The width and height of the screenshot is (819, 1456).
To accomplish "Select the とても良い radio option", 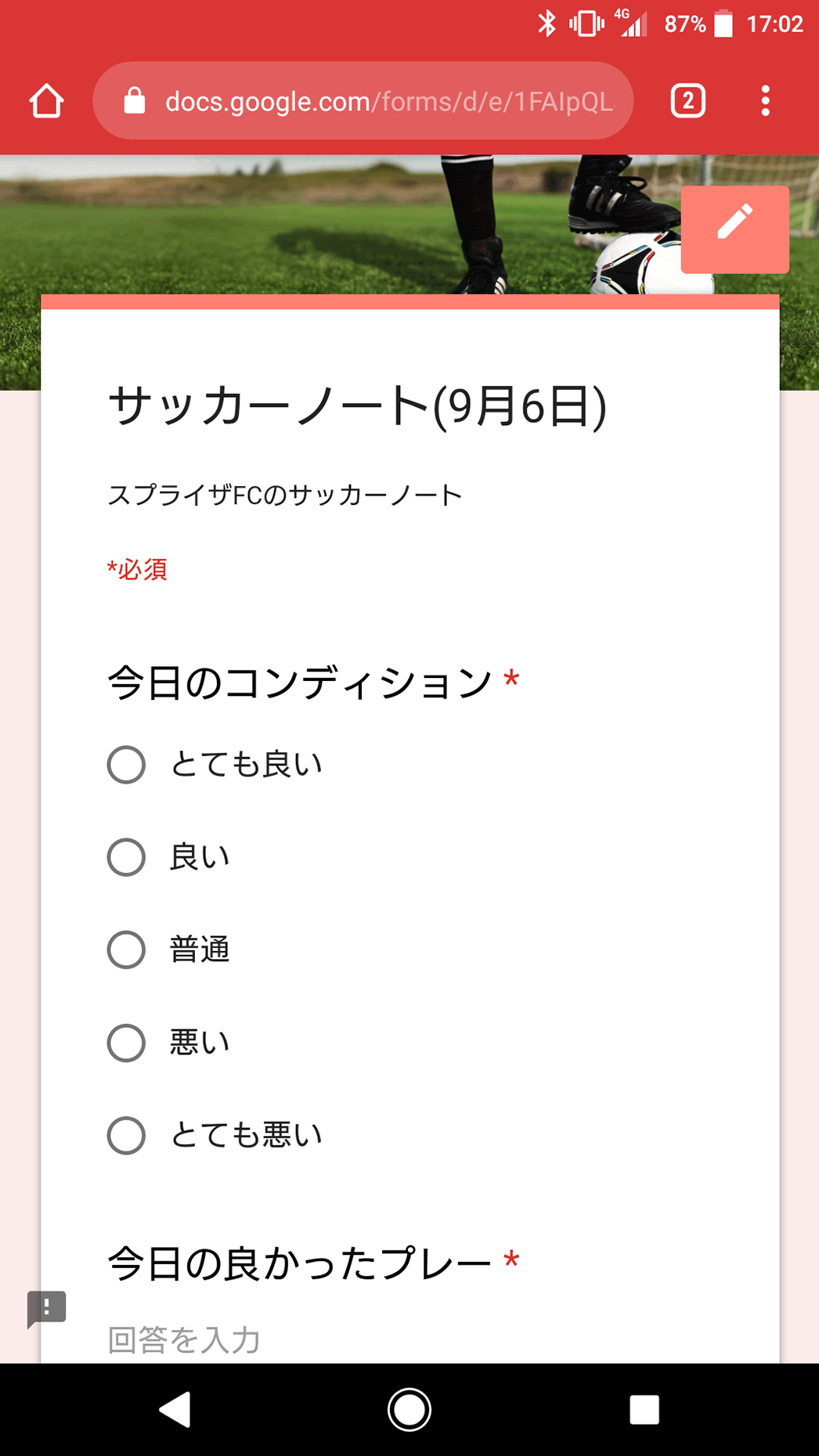I will pyautogui.click(x=127, y=765).
